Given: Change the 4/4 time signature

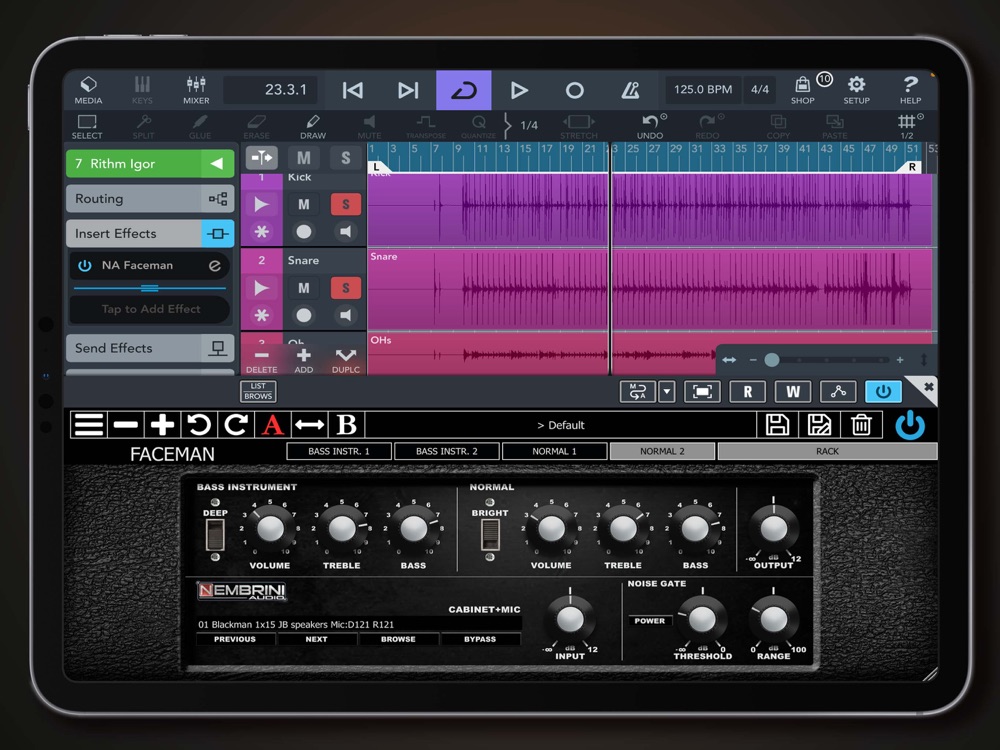Looking at the screenshot, I should pyautogui.click(x=760, y=89).
